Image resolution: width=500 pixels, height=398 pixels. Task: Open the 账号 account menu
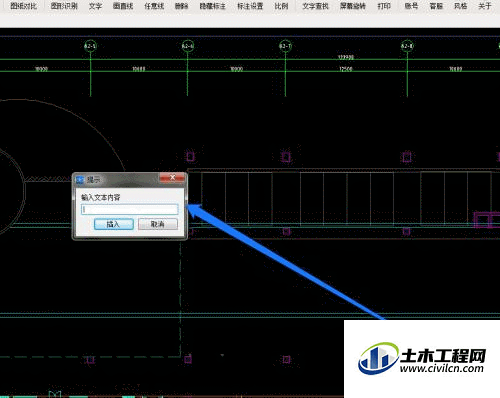click(411, 6)
